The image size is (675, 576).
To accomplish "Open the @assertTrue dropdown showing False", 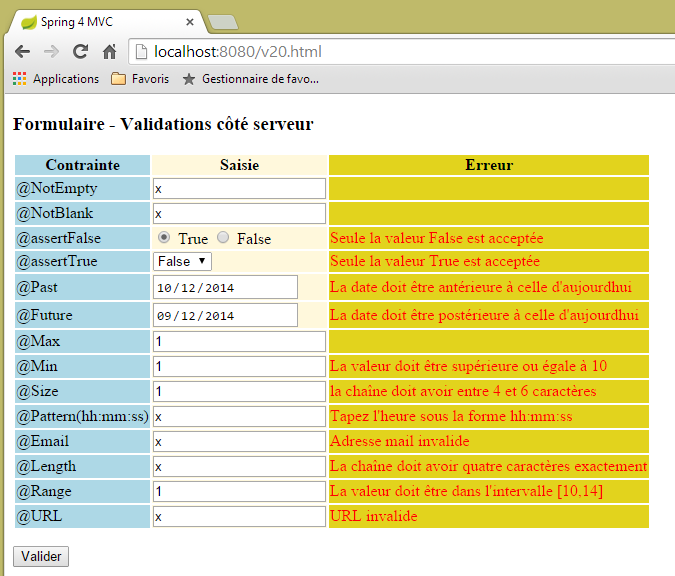I will click(182, 261).
